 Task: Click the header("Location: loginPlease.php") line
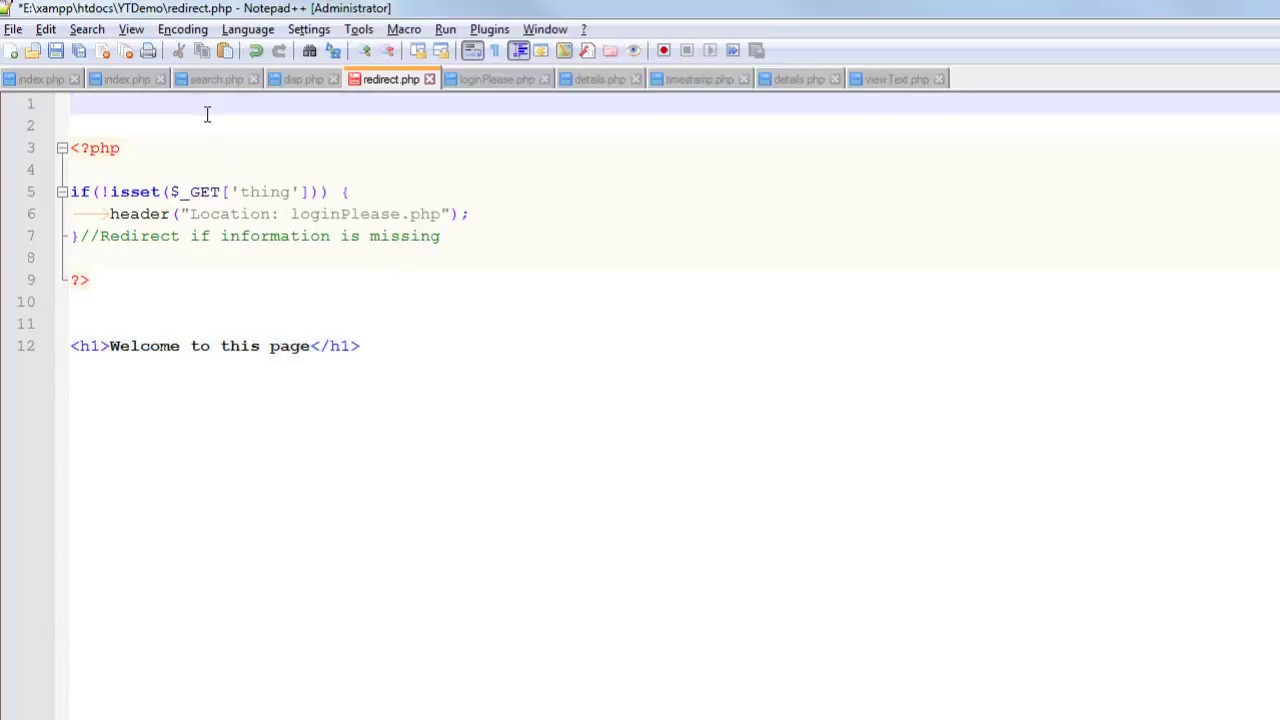tap(289, 214)
